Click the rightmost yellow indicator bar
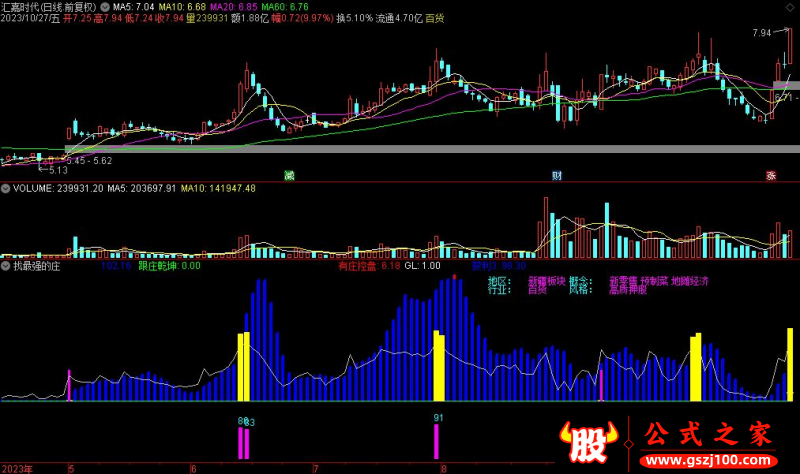Image resolution: width=800 pixels, height=474 pixels. [x=790, y=364]
